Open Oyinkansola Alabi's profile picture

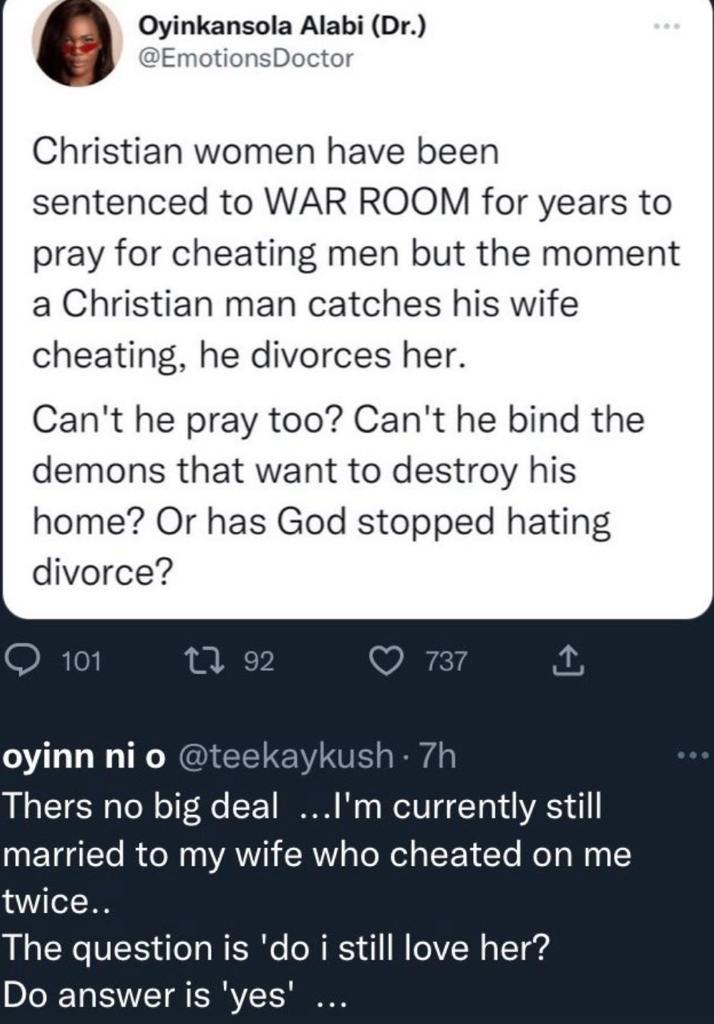[77, 42]
